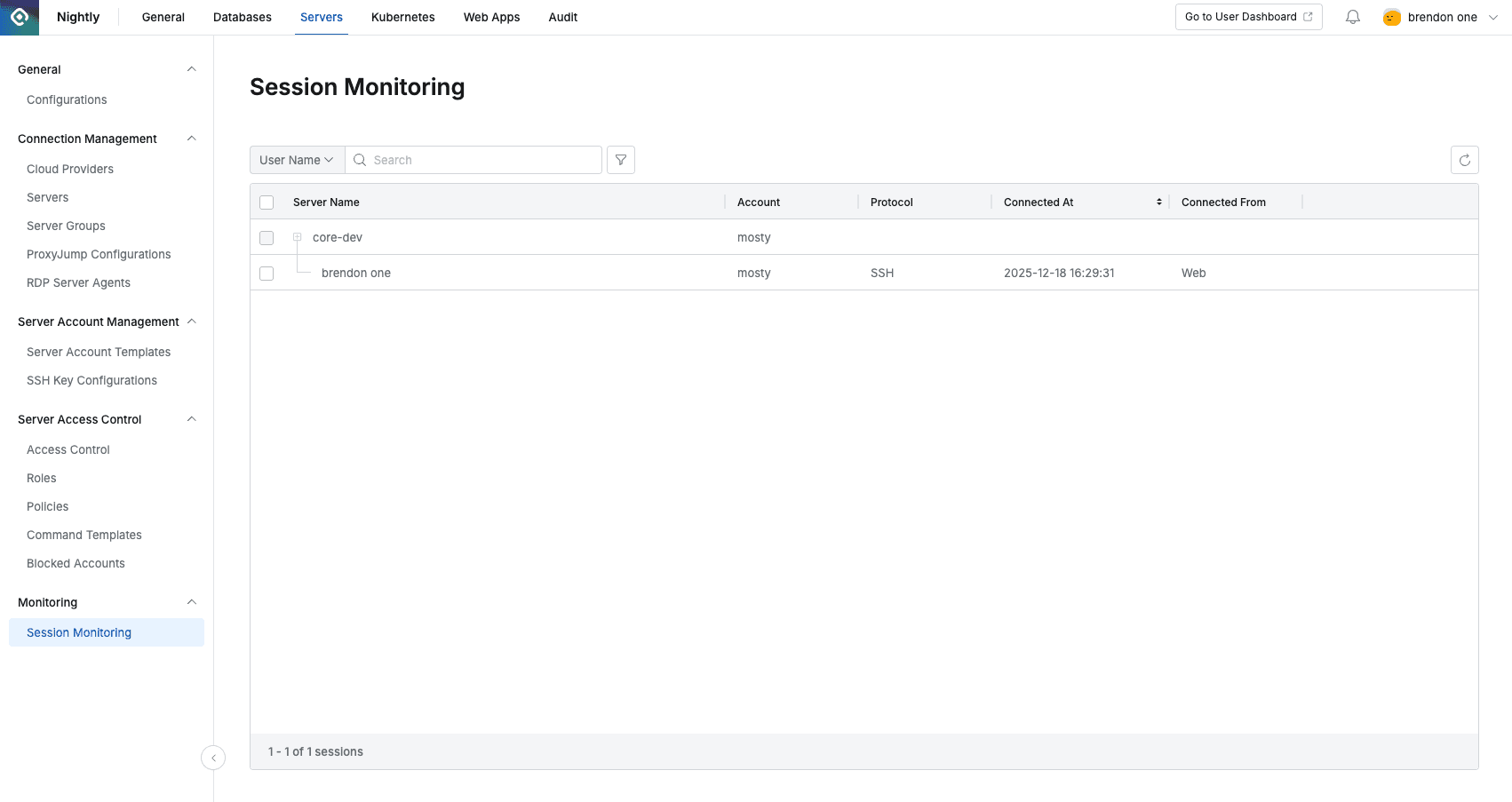
Task: Click the external link icon on Go to User Dashboard
Action: (1307, 16)
